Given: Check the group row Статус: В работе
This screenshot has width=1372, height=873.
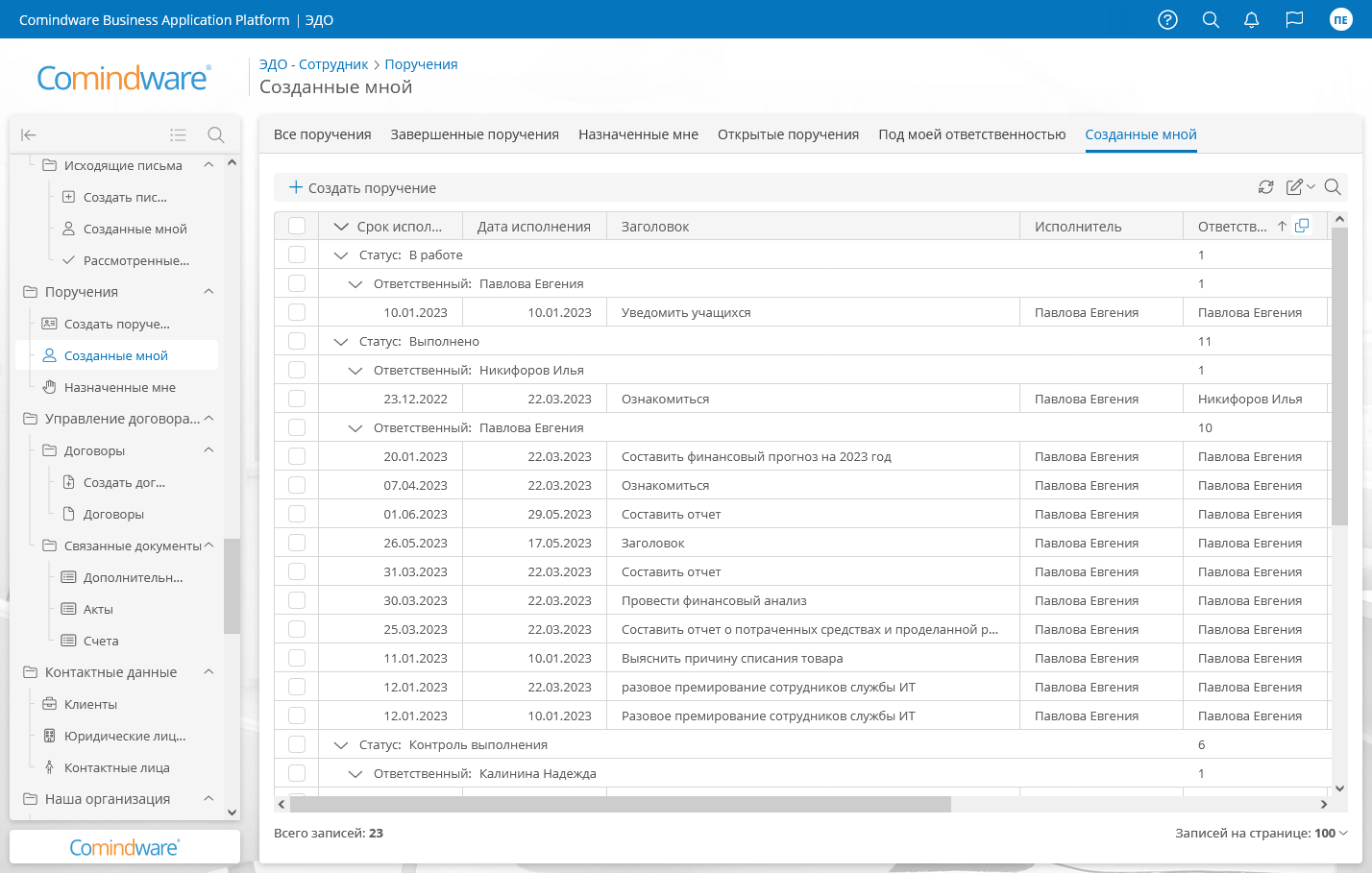Looking at the screenshot, I should pos(297,255).
